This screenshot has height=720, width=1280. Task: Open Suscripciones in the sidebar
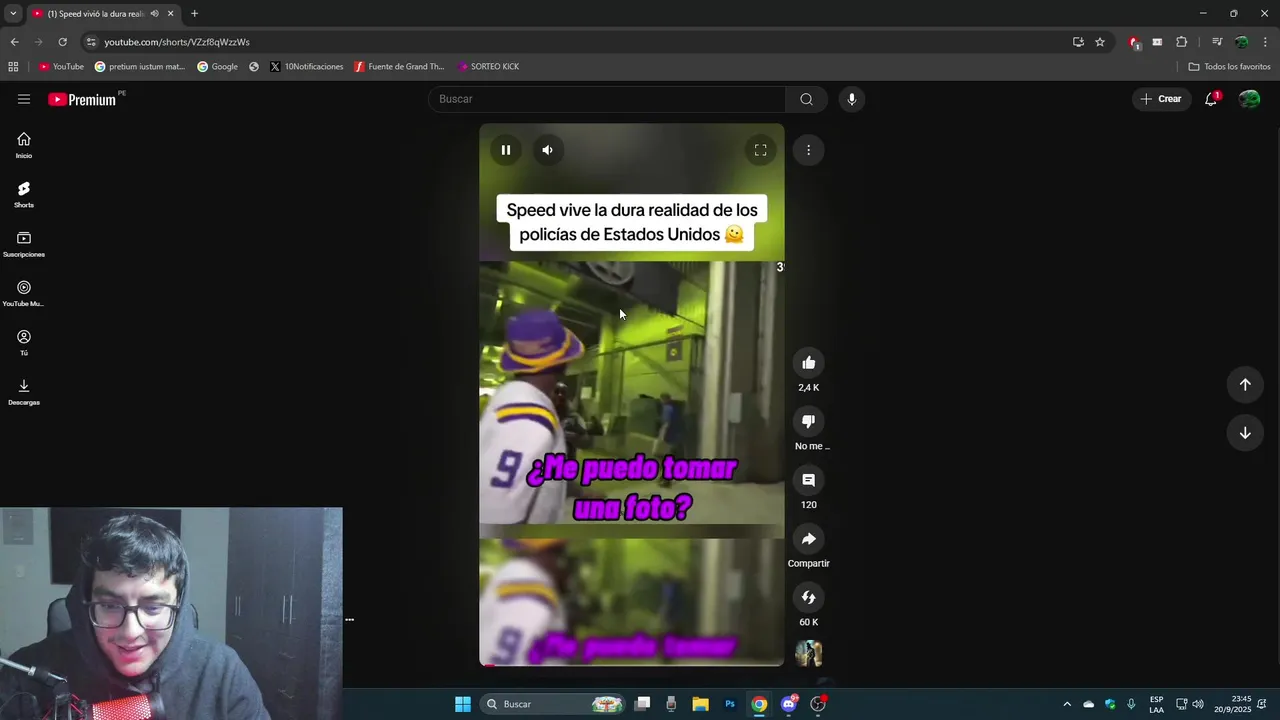pyautogui.click(x=24, y=244)
